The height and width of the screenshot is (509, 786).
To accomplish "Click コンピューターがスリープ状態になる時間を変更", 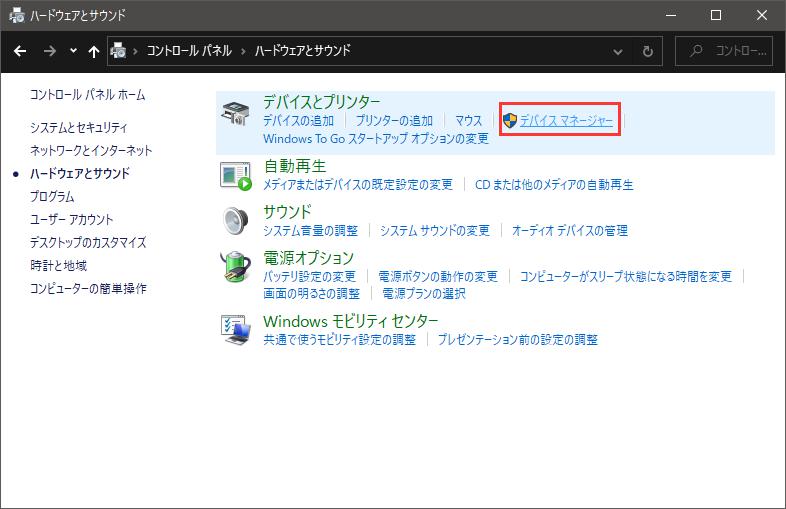I will pos(626,277).
